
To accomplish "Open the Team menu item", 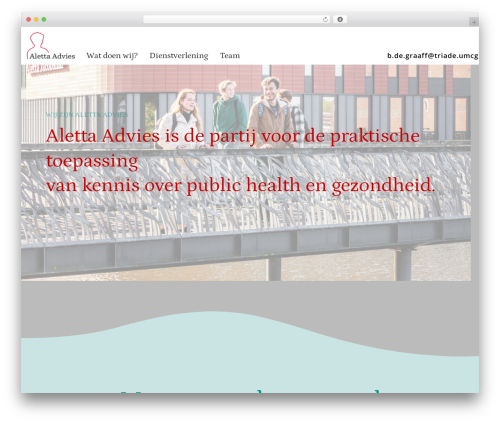I will 230,56.
